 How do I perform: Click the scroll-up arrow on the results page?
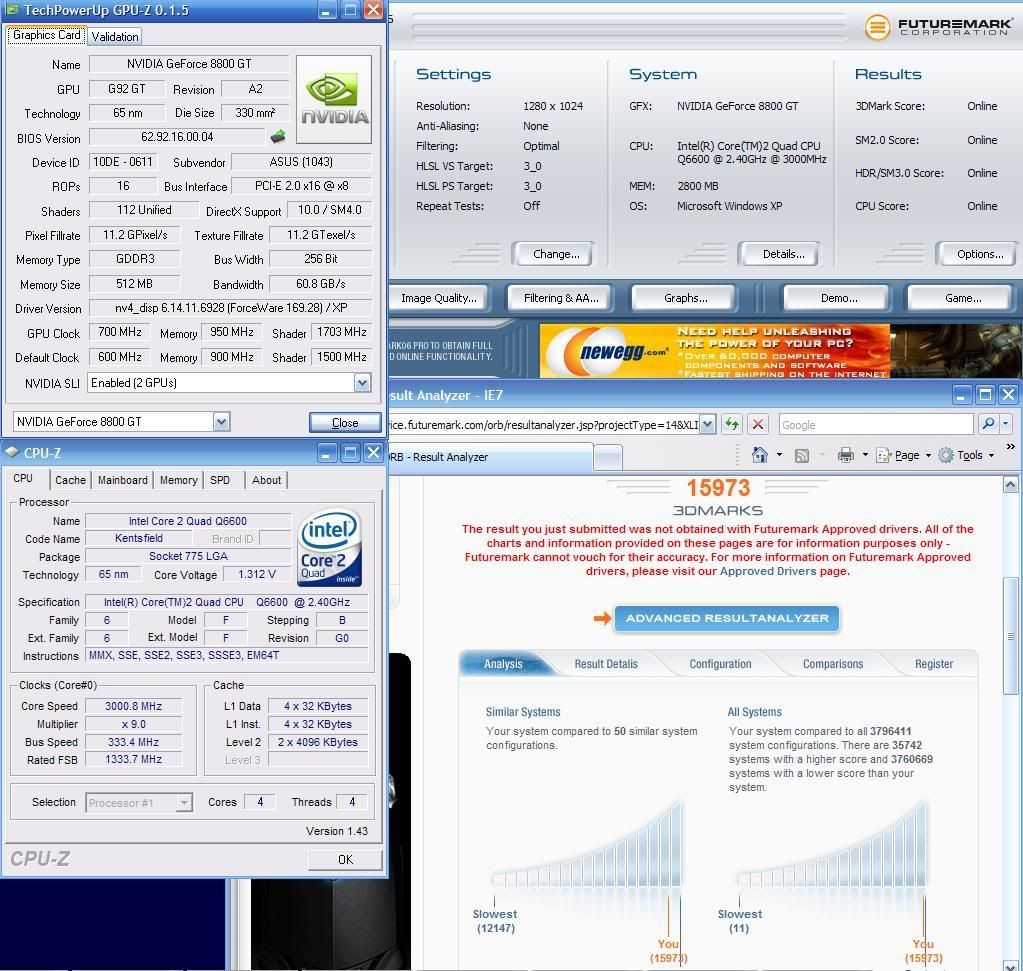coord(1010,484)
